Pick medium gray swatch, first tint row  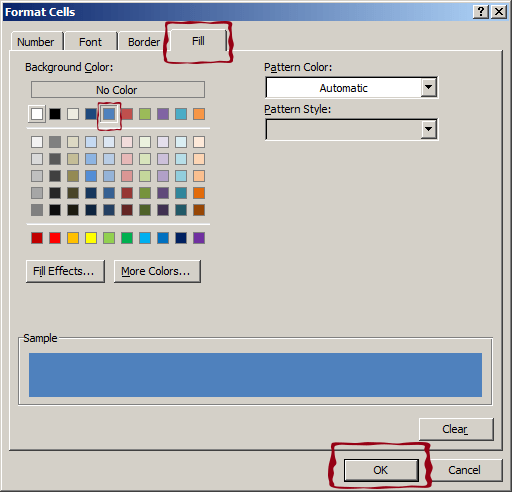55,142
